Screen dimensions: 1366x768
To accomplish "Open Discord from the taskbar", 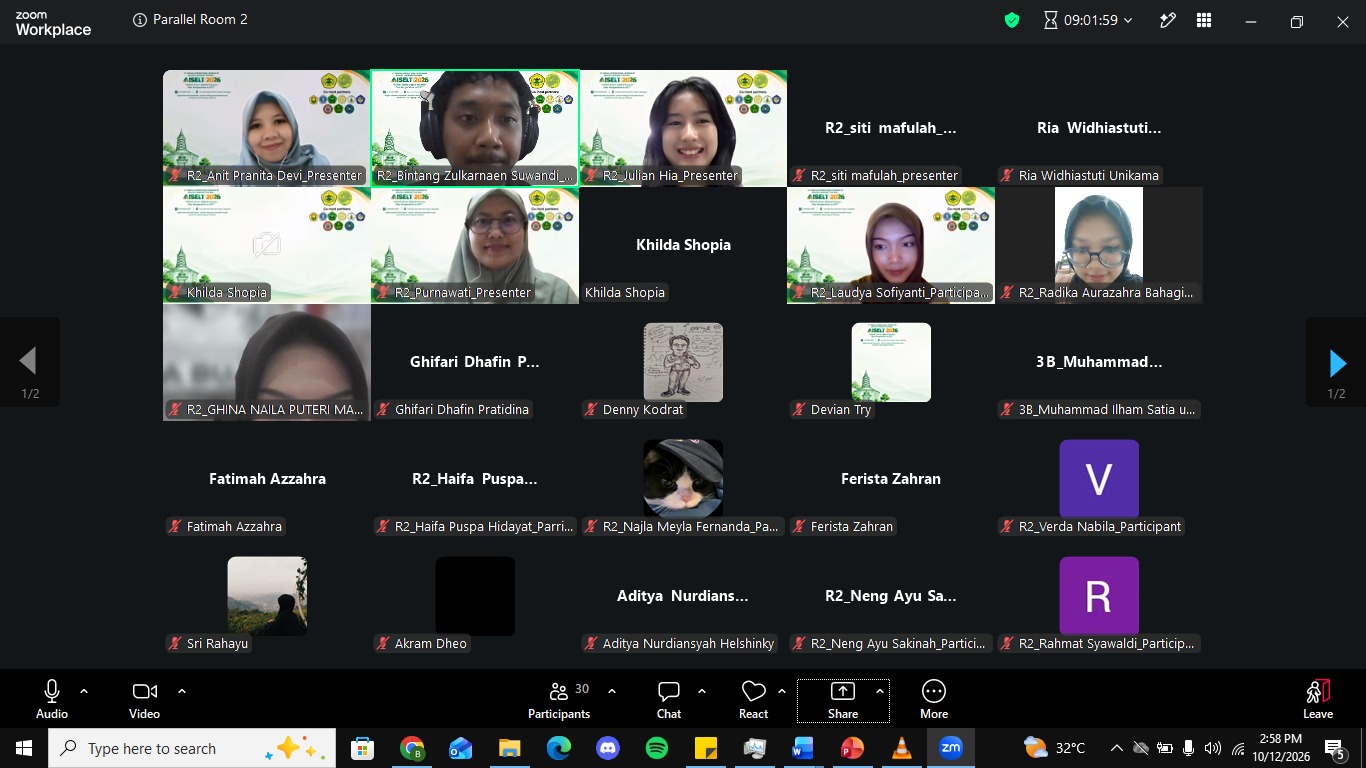I will (x=608, y=748).
